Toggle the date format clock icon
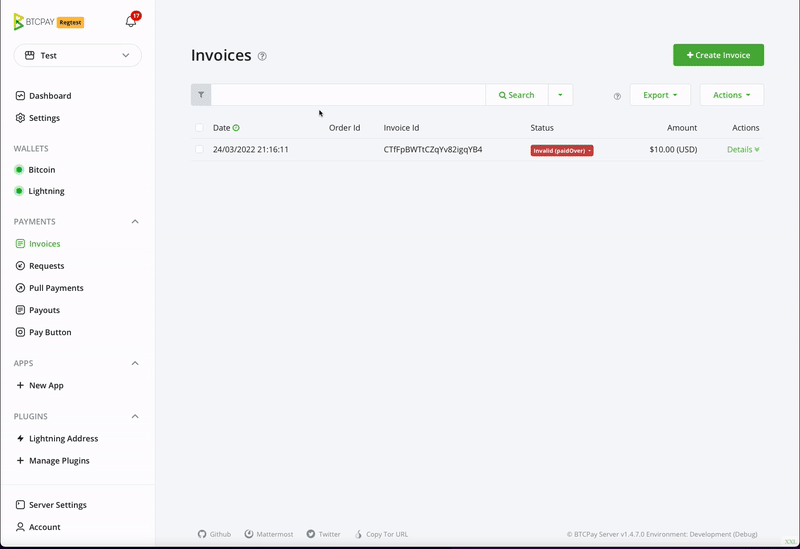Viewport: 800px width, 549px height. [236, 128]
